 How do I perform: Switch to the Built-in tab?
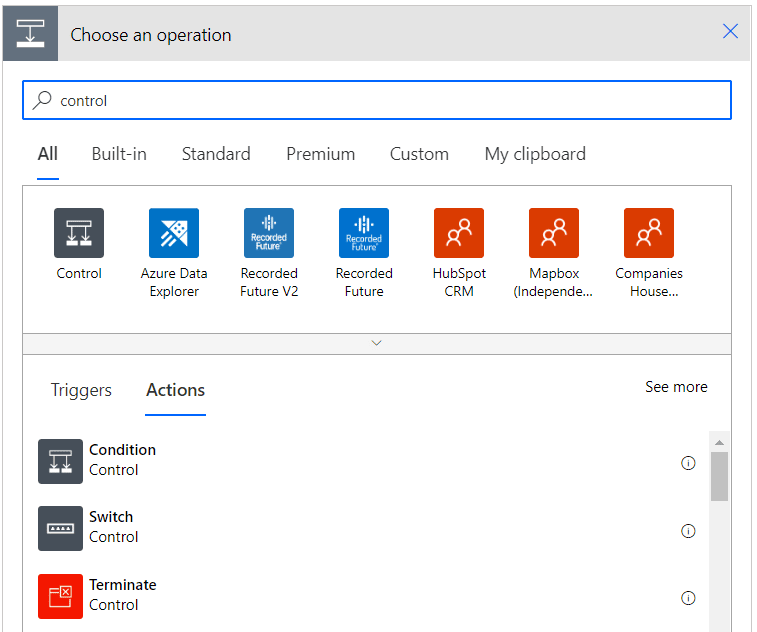tap(119, 154)
